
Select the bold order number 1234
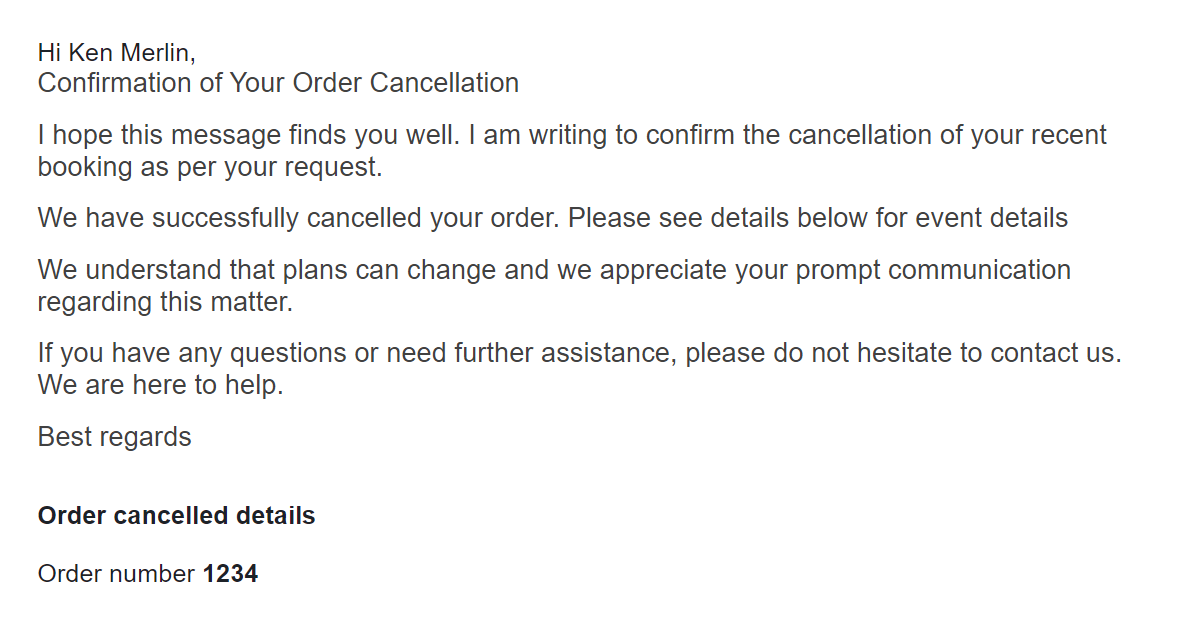pos(230,574)
